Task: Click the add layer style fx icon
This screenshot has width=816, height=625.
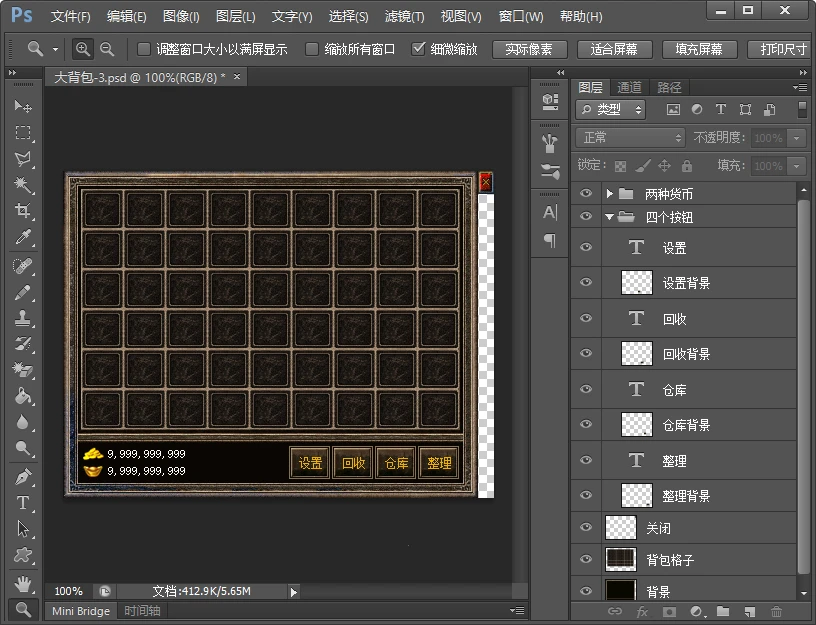Action: click(x=642, y=611)
